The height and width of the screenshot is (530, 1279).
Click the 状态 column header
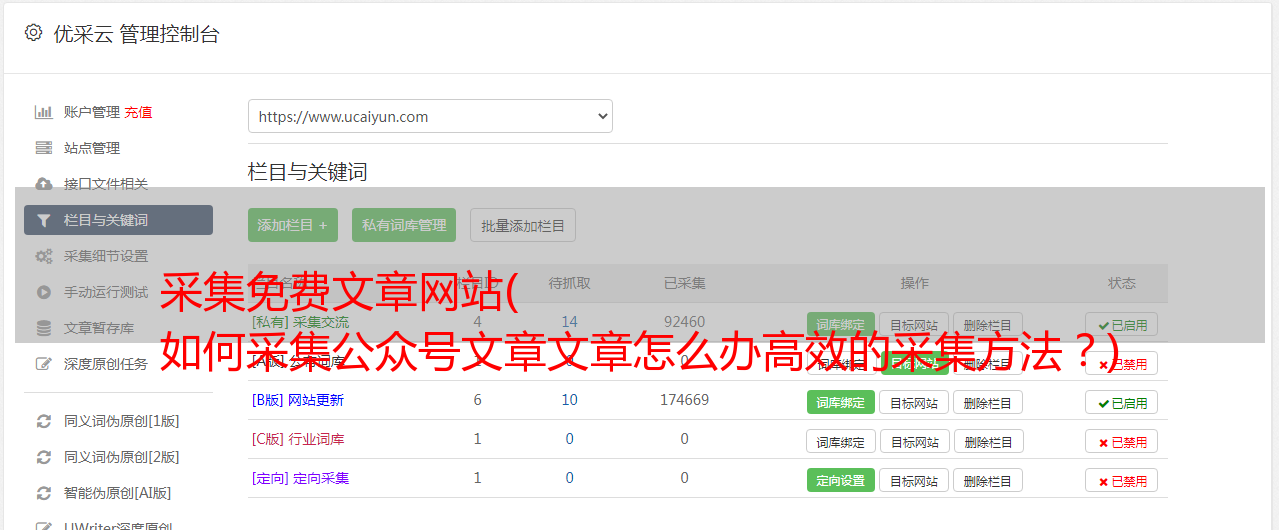(x=1122, y=283)
